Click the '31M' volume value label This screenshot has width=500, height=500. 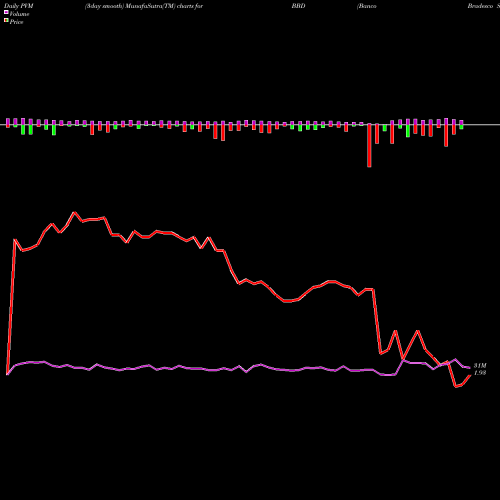(480, 366)
